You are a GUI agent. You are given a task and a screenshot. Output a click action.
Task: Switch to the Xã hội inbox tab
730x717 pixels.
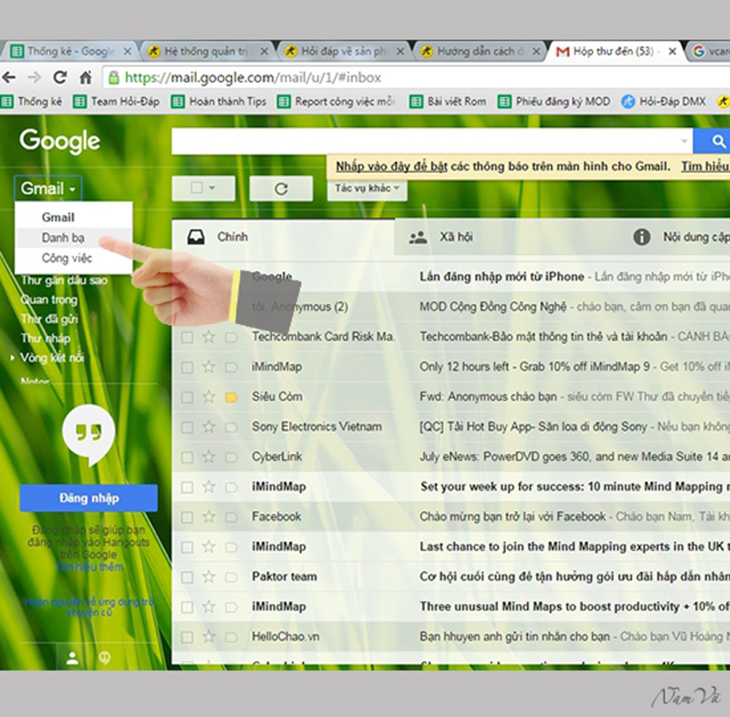(x=507, y=237)
